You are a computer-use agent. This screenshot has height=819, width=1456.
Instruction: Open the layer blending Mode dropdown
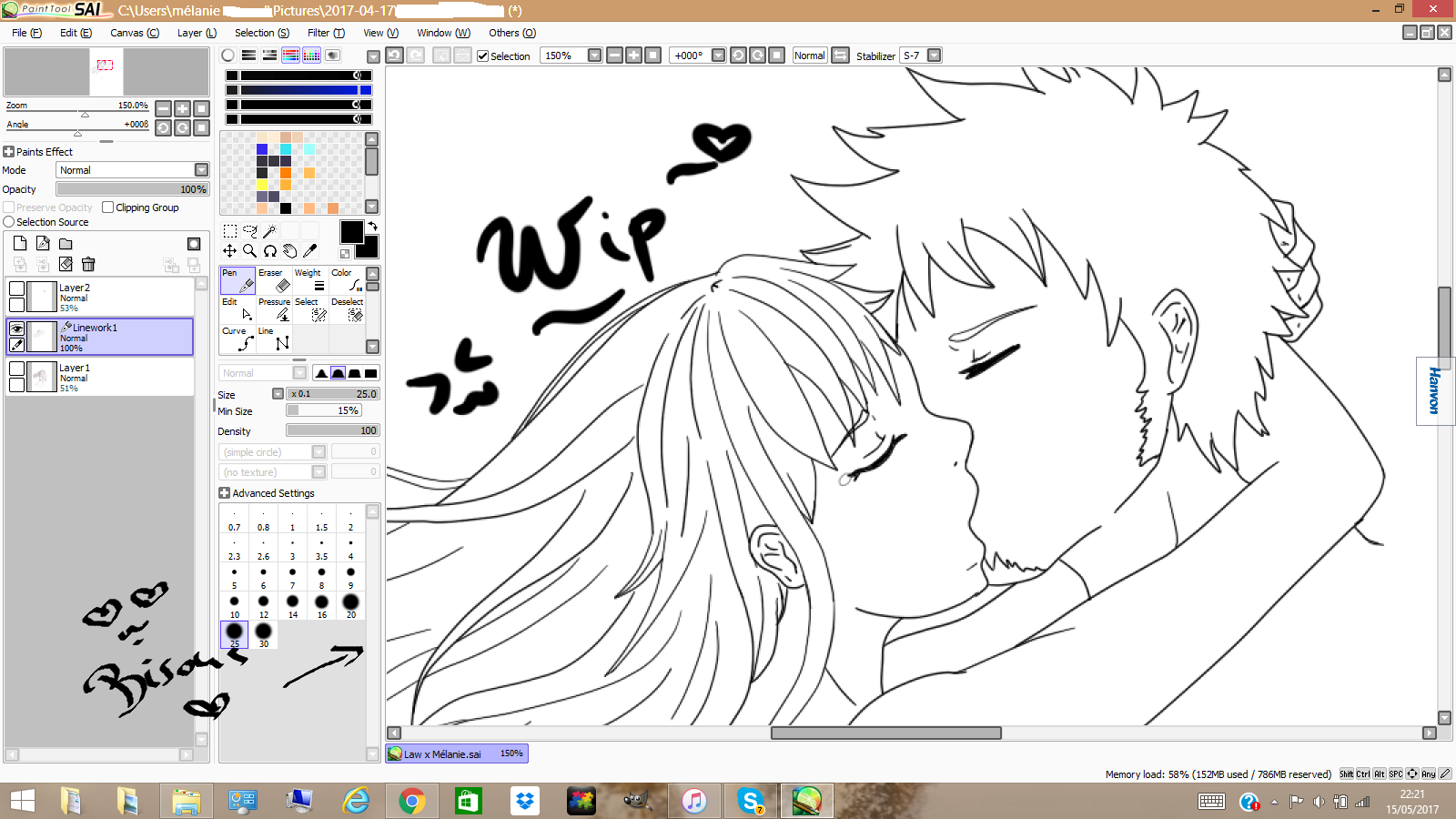pos(202,170)
